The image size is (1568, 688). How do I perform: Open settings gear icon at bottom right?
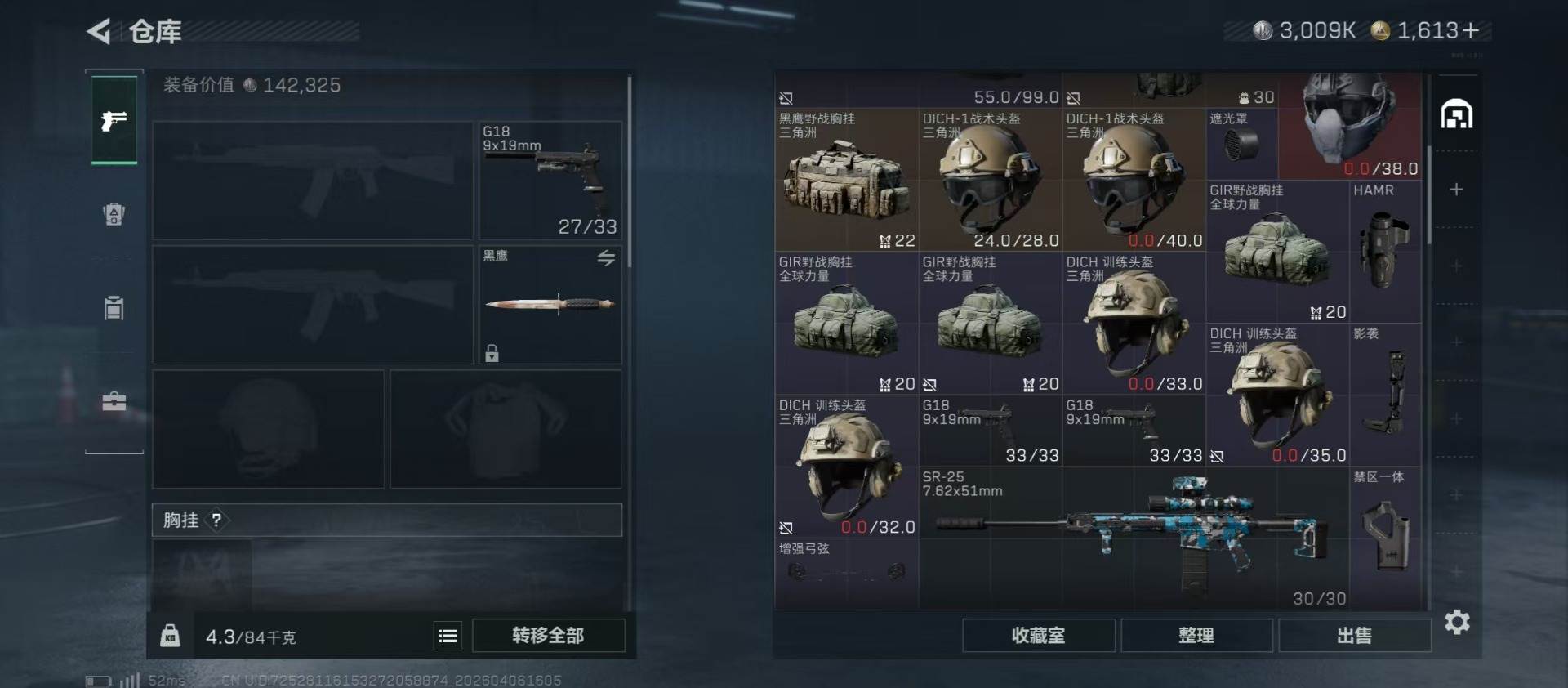click(x=1458, y=622)
